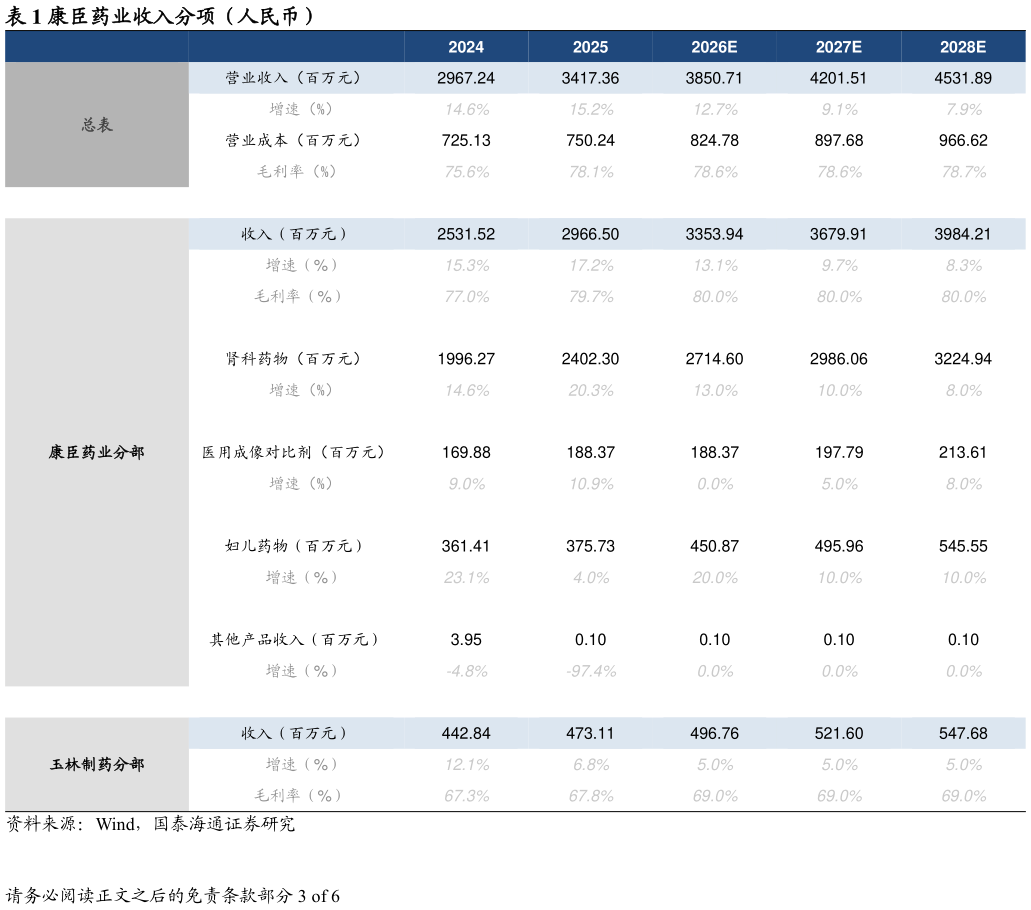1031x910 pixels.
Task: Click revenue value 3417.36
Action: pos(590,78)
